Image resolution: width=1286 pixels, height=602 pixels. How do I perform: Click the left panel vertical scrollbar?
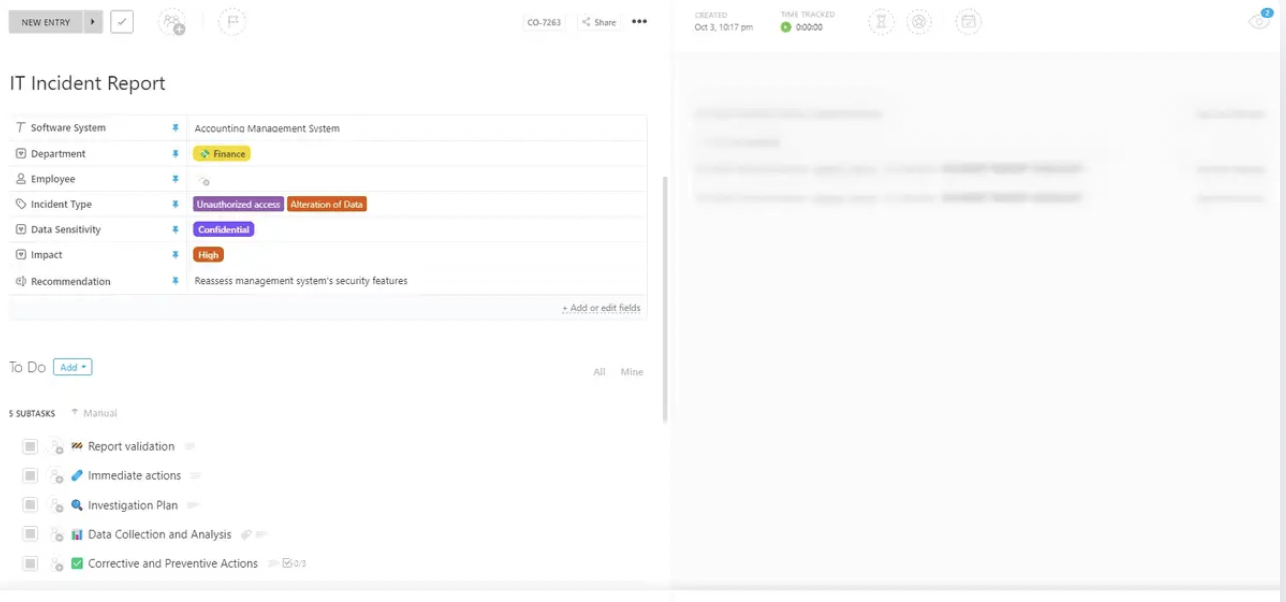pyautogui.click(x=665, y=300)
